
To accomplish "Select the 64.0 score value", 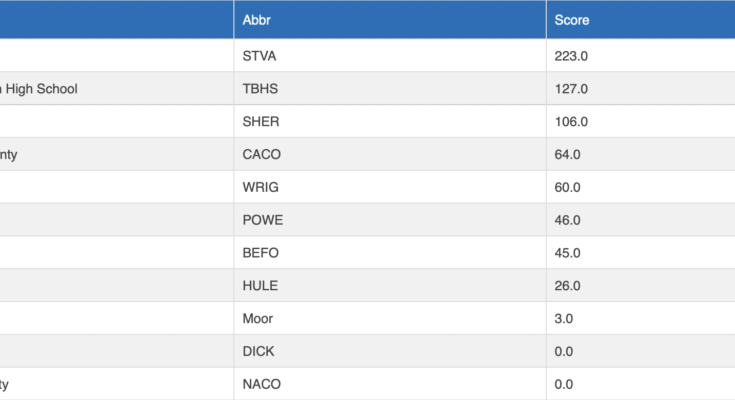I will [568, 155].
